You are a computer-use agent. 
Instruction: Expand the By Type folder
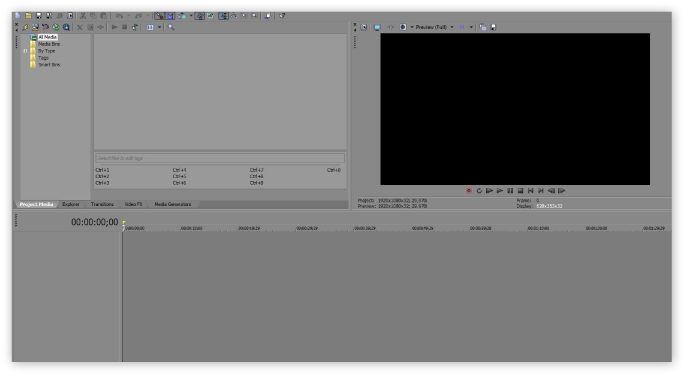tap(25, 51)
